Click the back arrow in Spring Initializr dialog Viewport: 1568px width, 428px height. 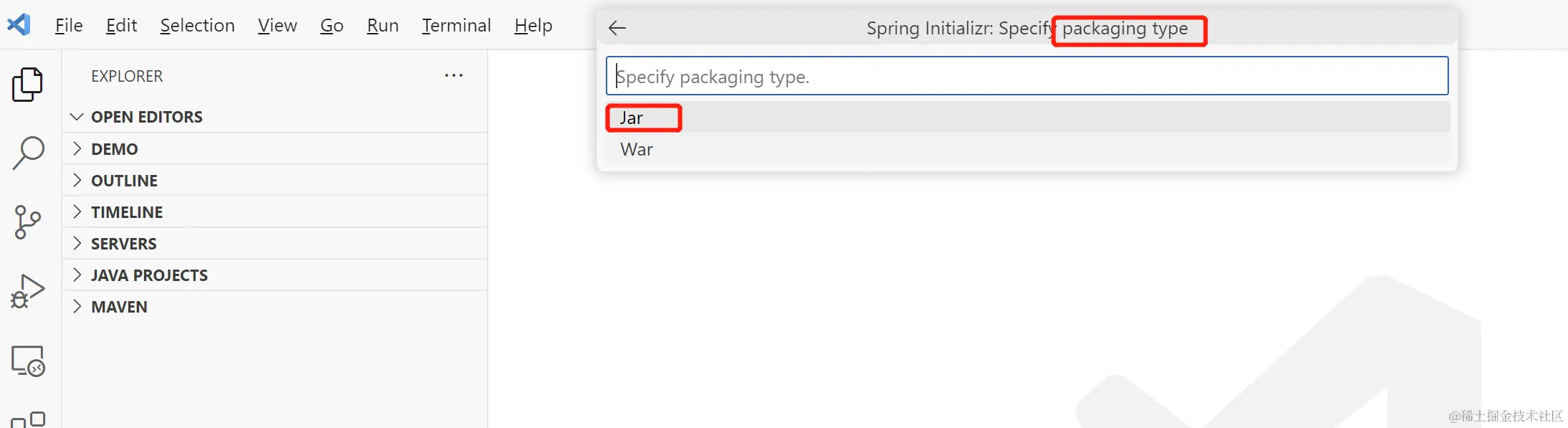point(617,28)
